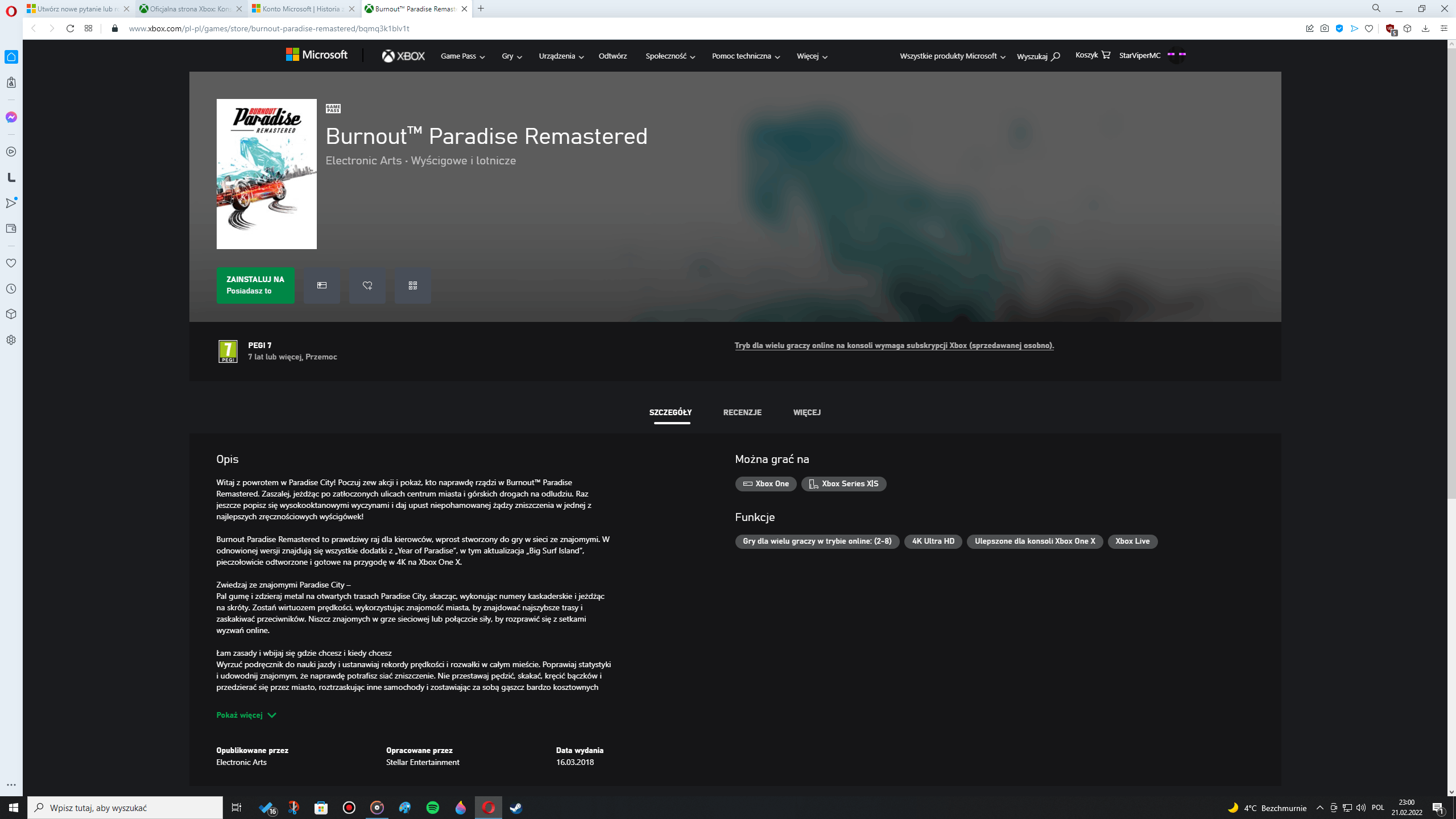This screenshot has width=1456, height=819.
Task: Focus the address bar URL
Action: click(x=269, y=28)
